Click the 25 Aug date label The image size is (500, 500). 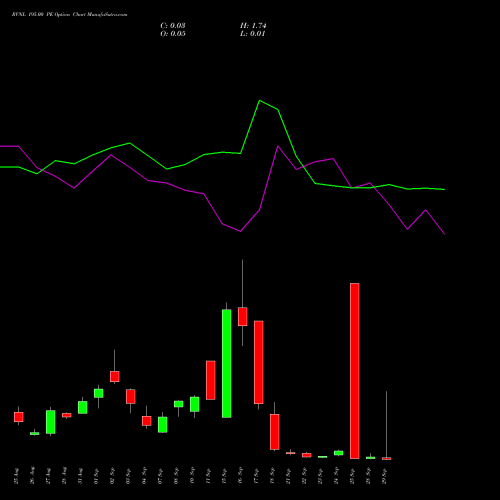(x=16, y=476)
